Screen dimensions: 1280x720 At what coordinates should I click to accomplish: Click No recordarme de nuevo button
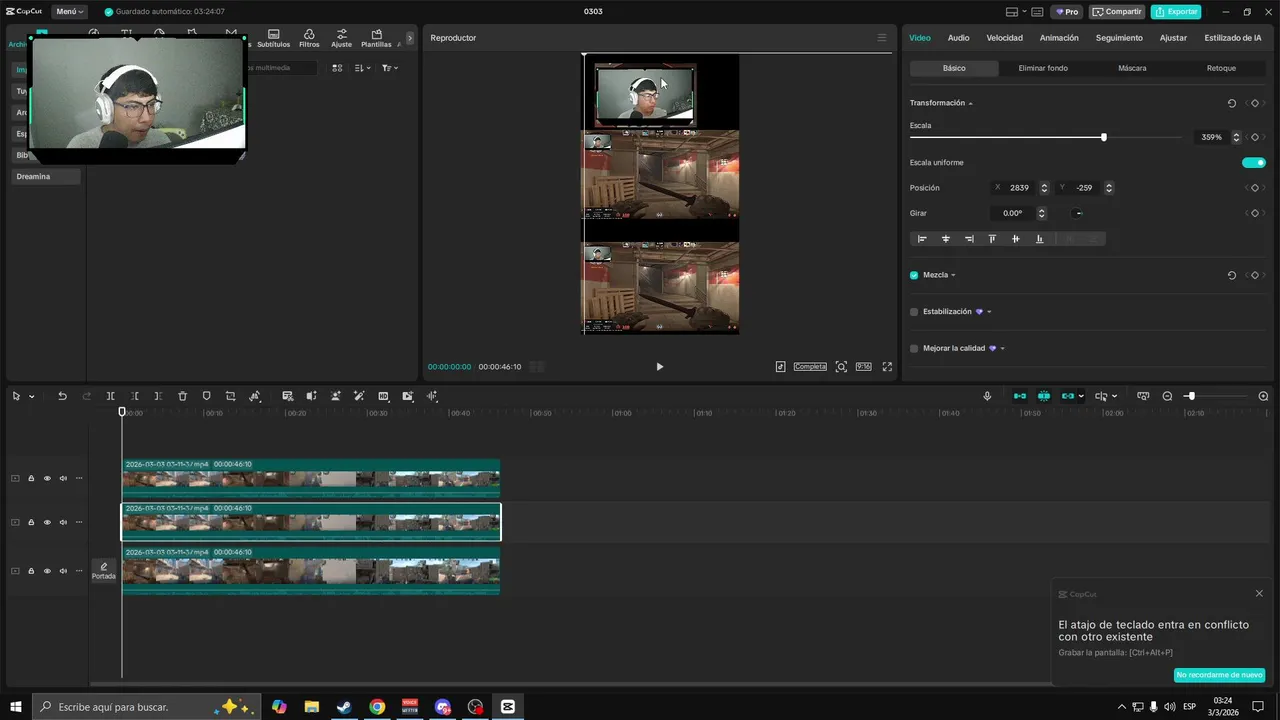[1219, 675]
